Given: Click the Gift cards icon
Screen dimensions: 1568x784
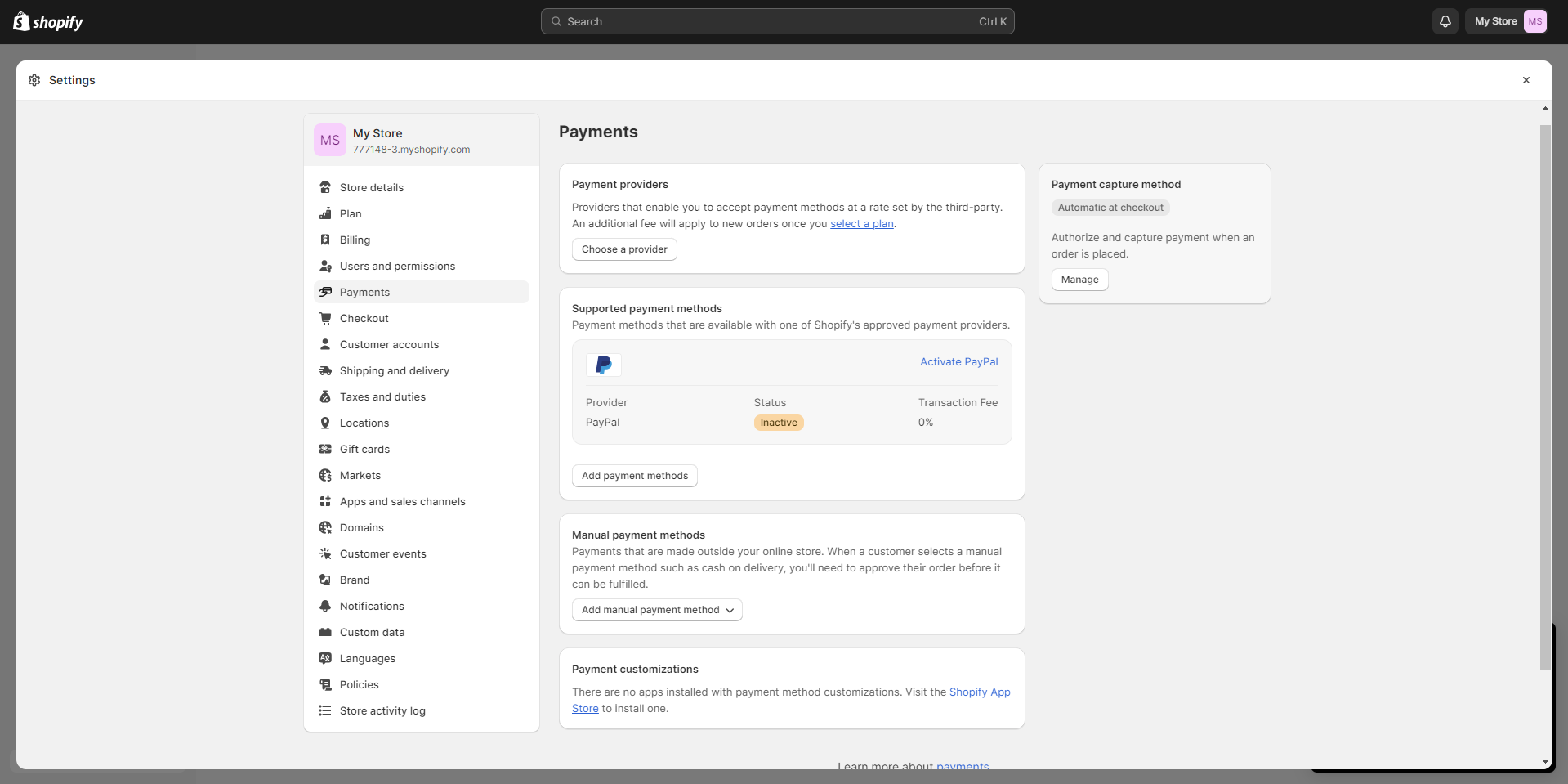Looking at the screenshot, I should point(325,449).
